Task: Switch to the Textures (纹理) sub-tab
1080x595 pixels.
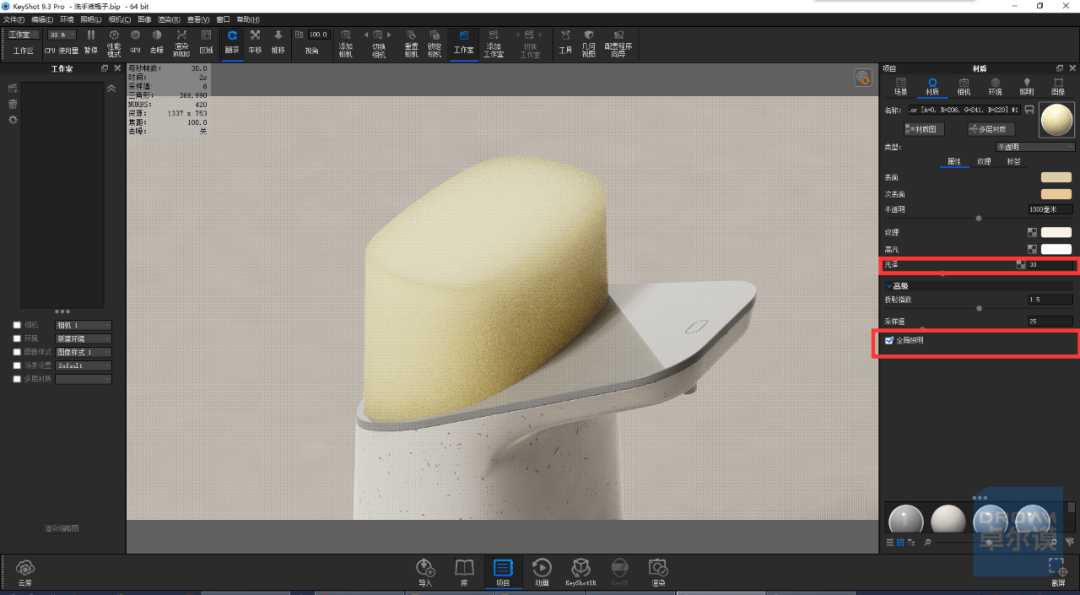Action: [984, 162]
